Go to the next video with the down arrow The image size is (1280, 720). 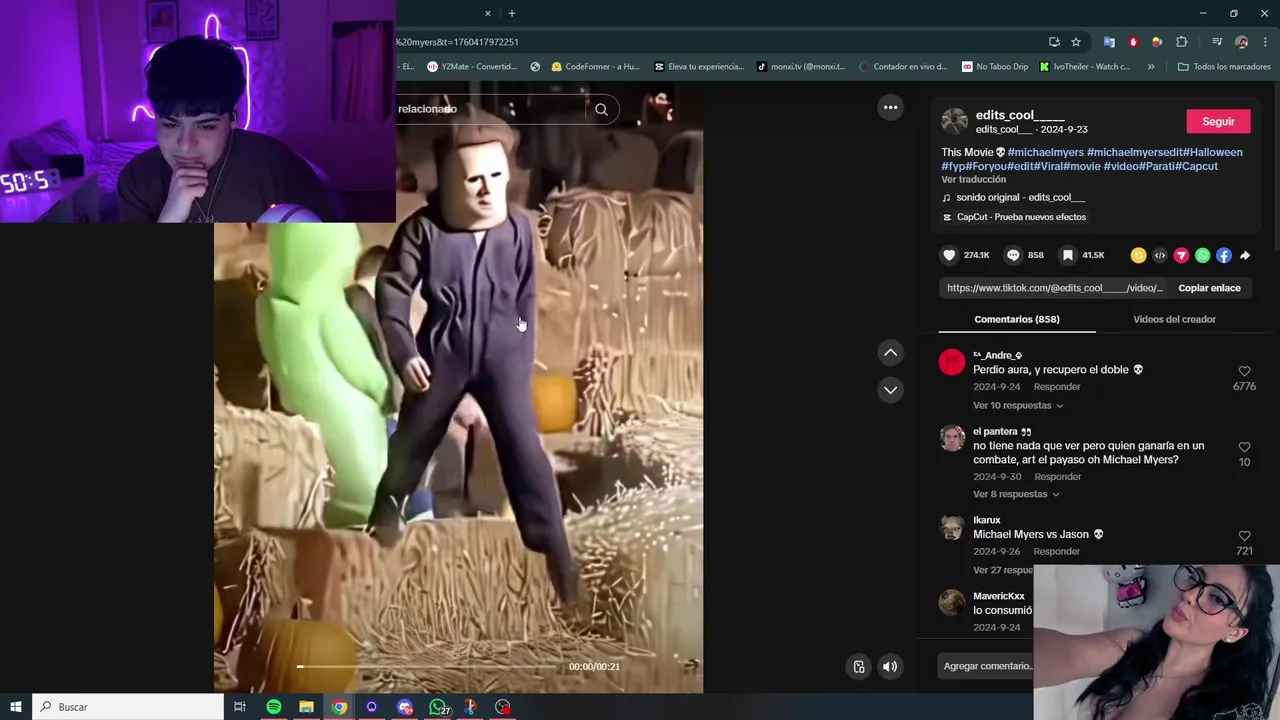890,389
